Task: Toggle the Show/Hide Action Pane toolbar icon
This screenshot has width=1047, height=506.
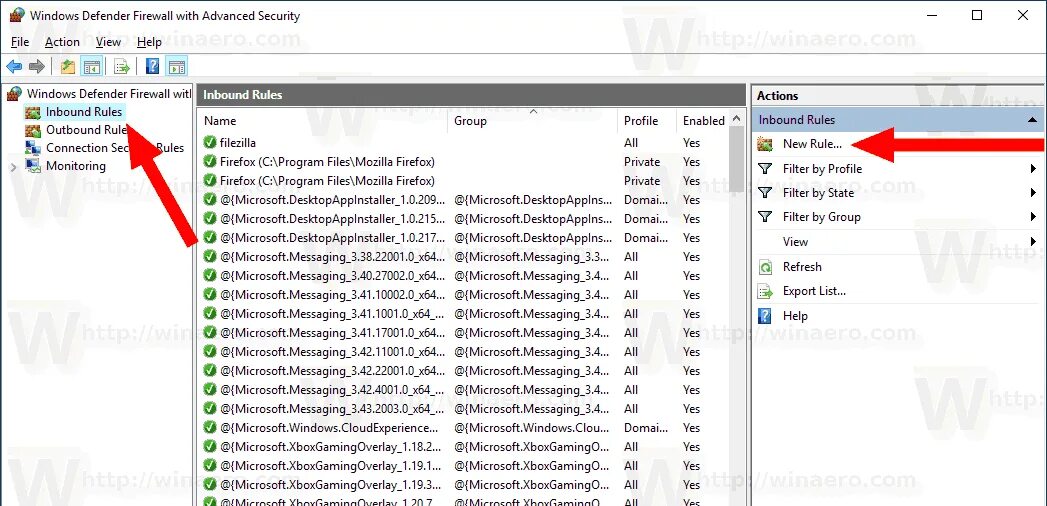Action: 176,66
